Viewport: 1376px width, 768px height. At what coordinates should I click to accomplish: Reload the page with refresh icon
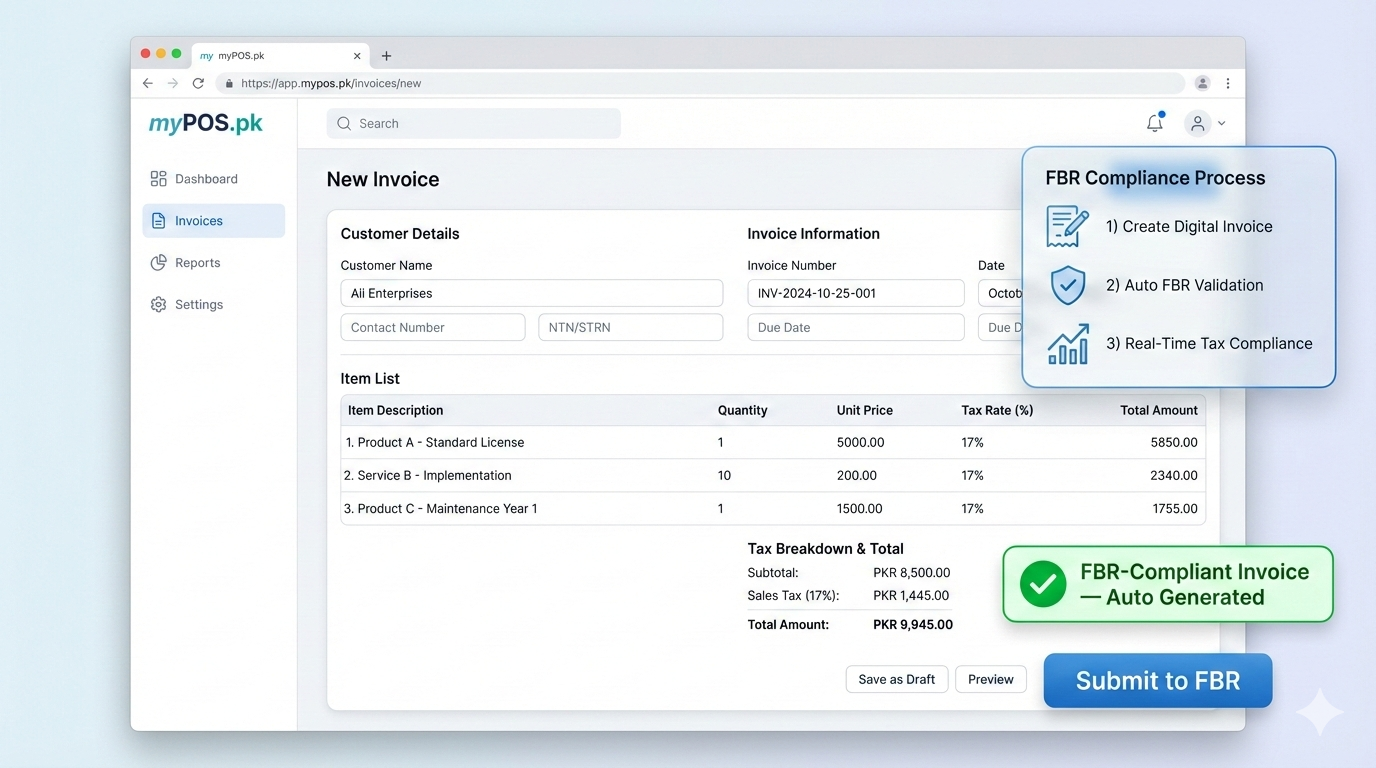tap(198, 84)
